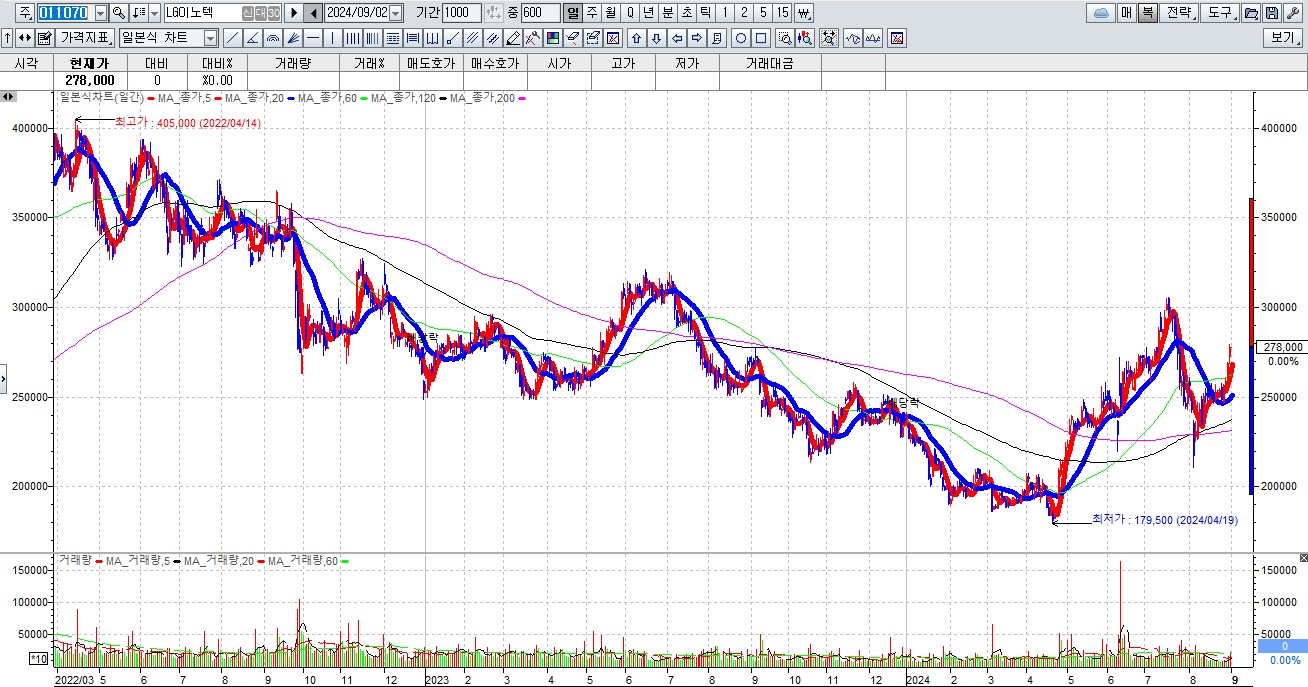Open the color palette grid icon

[552, 38]
